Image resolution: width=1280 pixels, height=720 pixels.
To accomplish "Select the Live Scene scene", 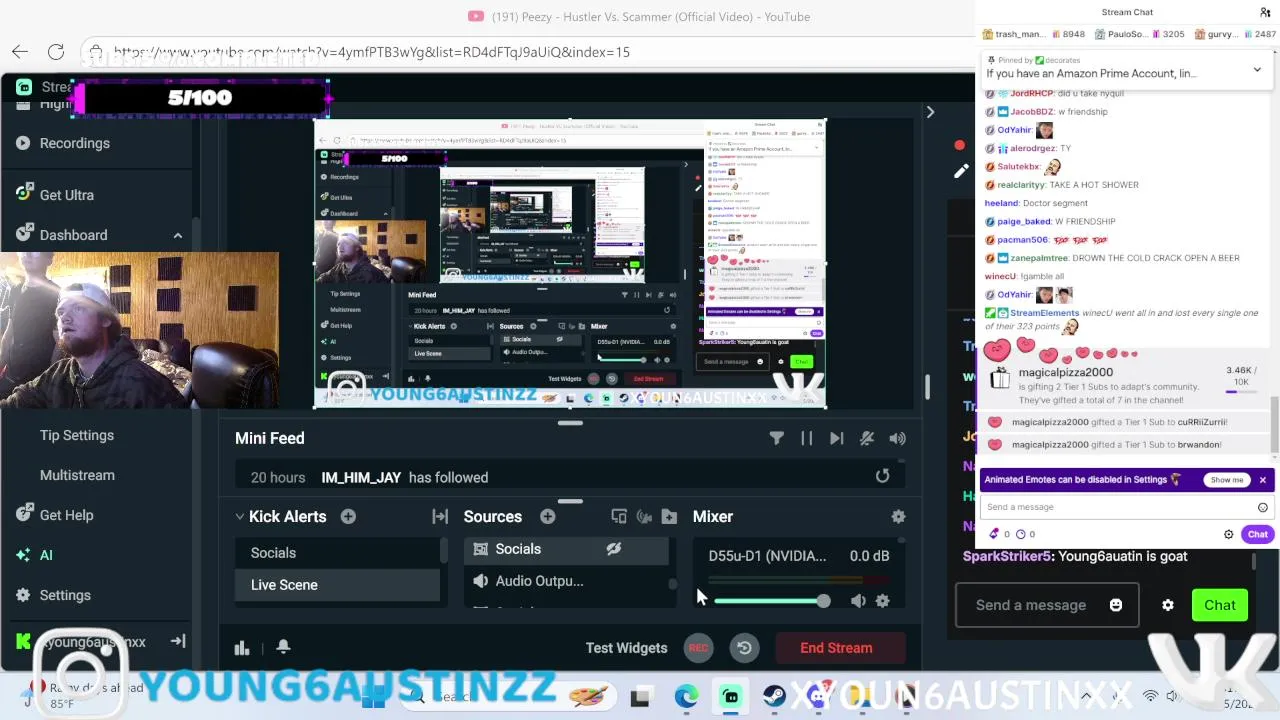I will [x=337, y=585].
